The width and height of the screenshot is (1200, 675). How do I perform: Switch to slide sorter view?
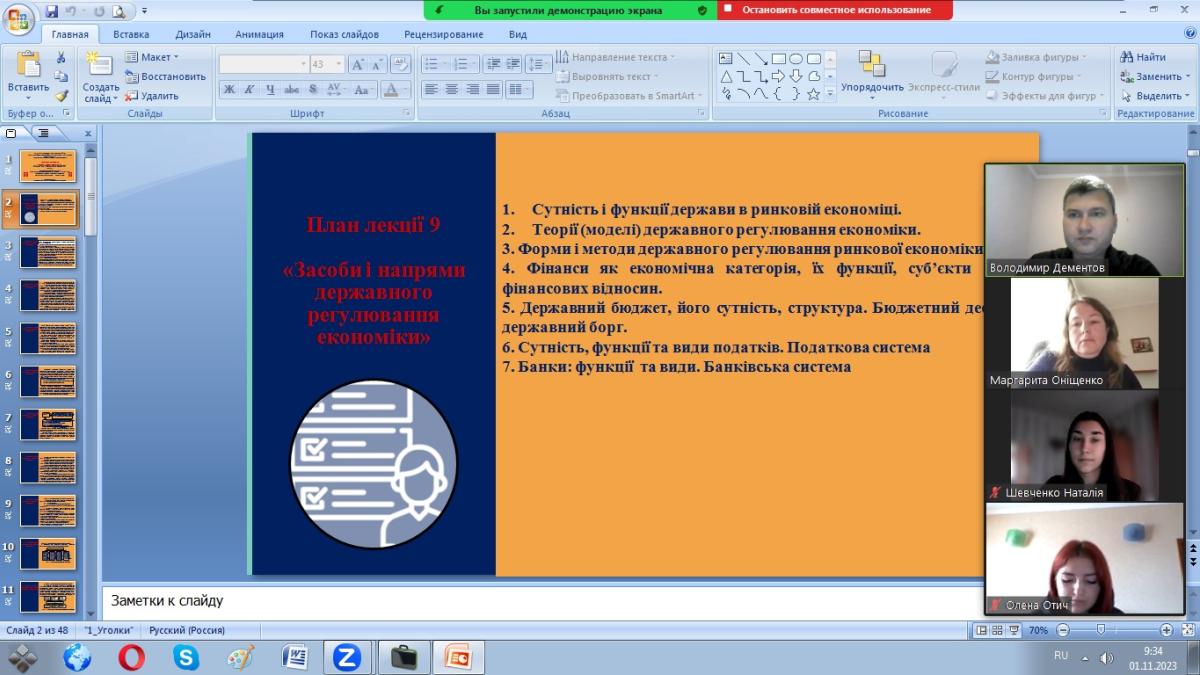coord(998,630)
